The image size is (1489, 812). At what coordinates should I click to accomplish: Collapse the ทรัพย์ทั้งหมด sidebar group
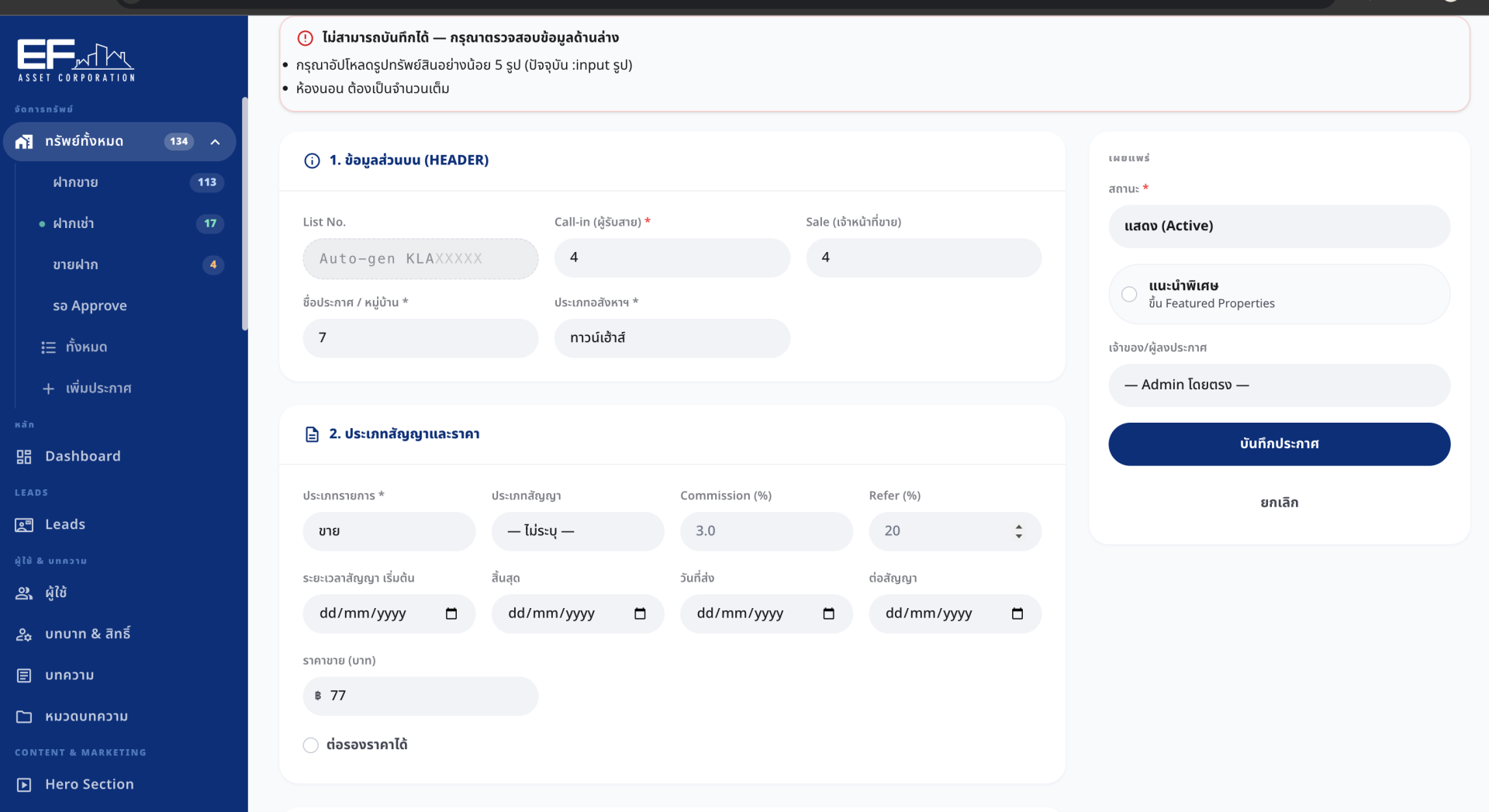(216, 142)
